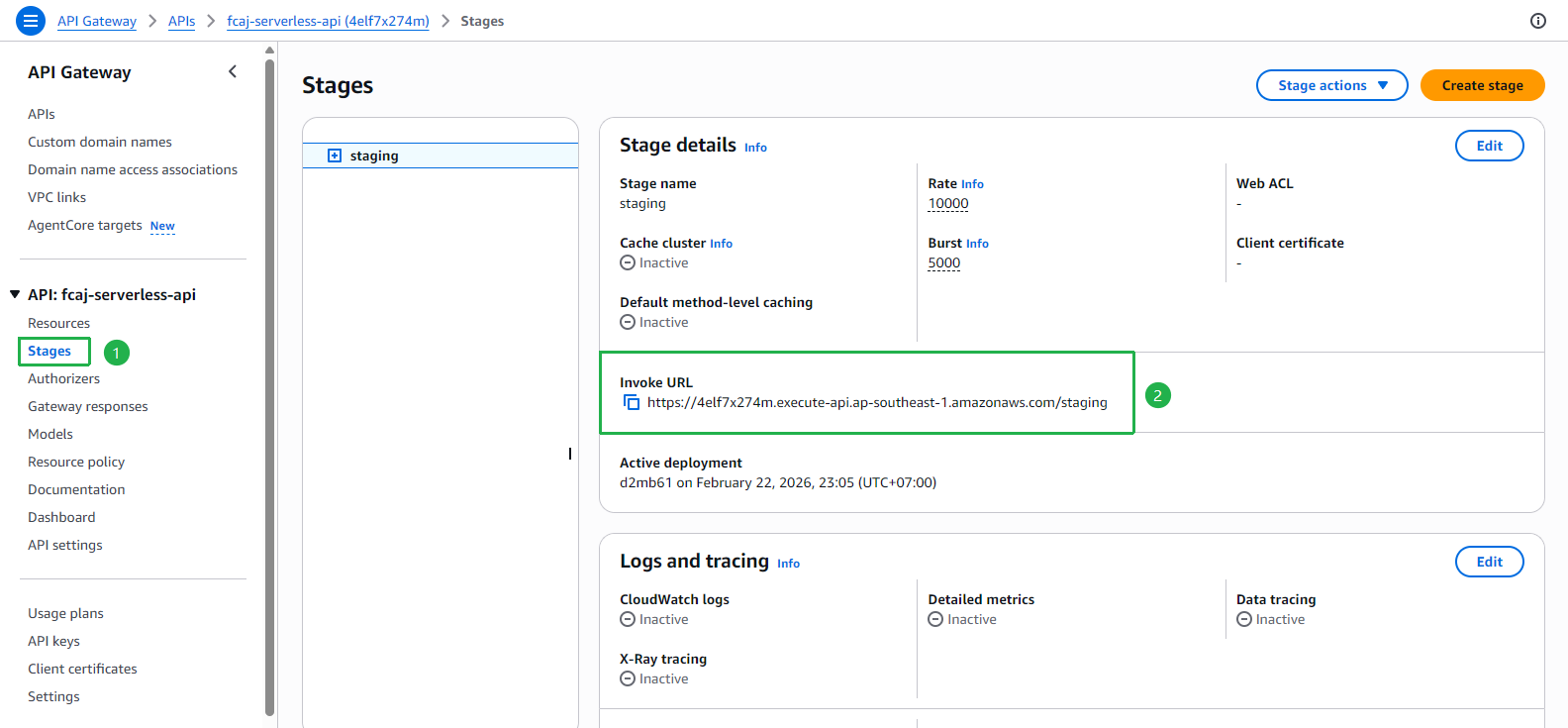This screenshot has height=728, width=1568.
Task: Select the staging stage row
Action: tap(441, 156)
